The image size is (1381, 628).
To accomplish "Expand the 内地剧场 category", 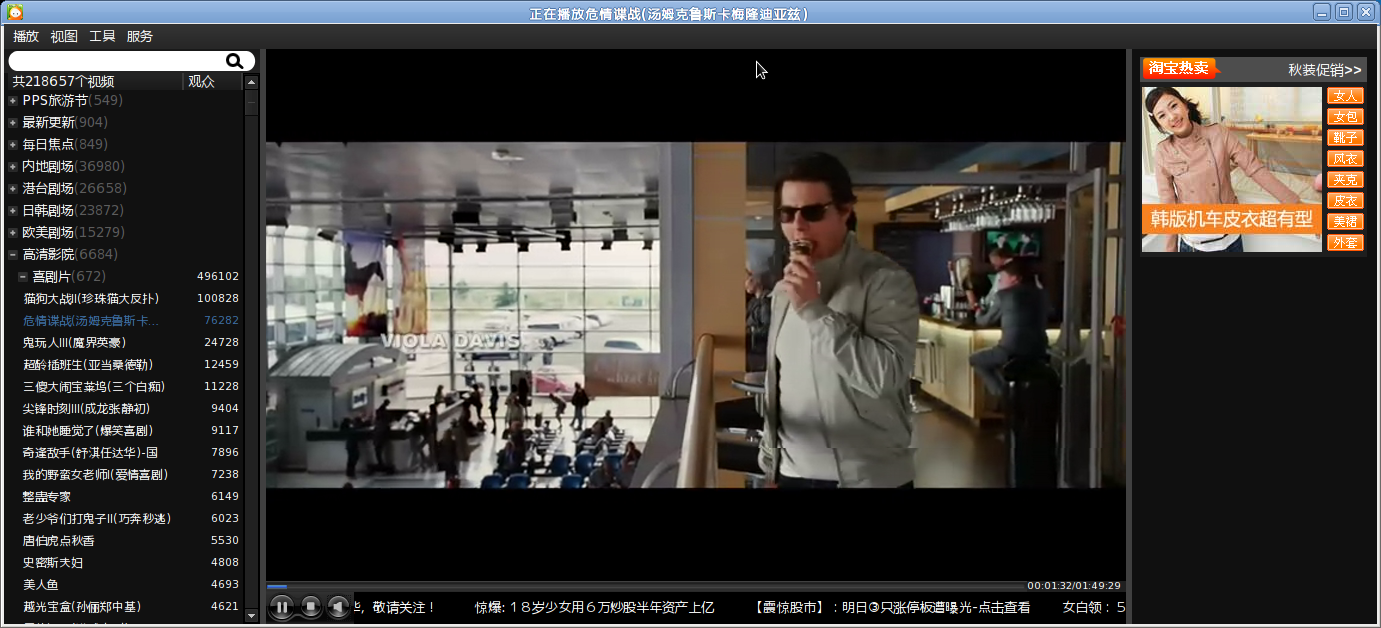I will pos(13,167).
